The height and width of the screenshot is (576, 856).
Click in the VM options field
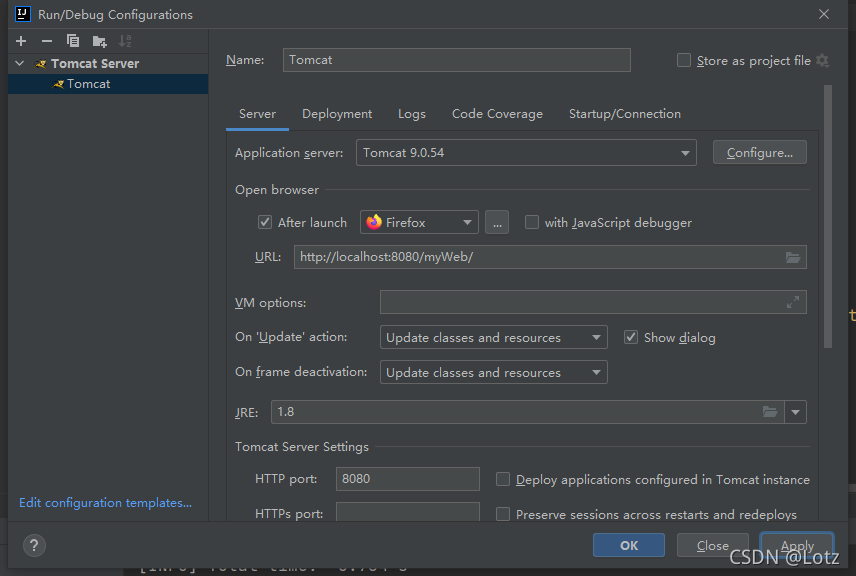click(x=593, y=302)
